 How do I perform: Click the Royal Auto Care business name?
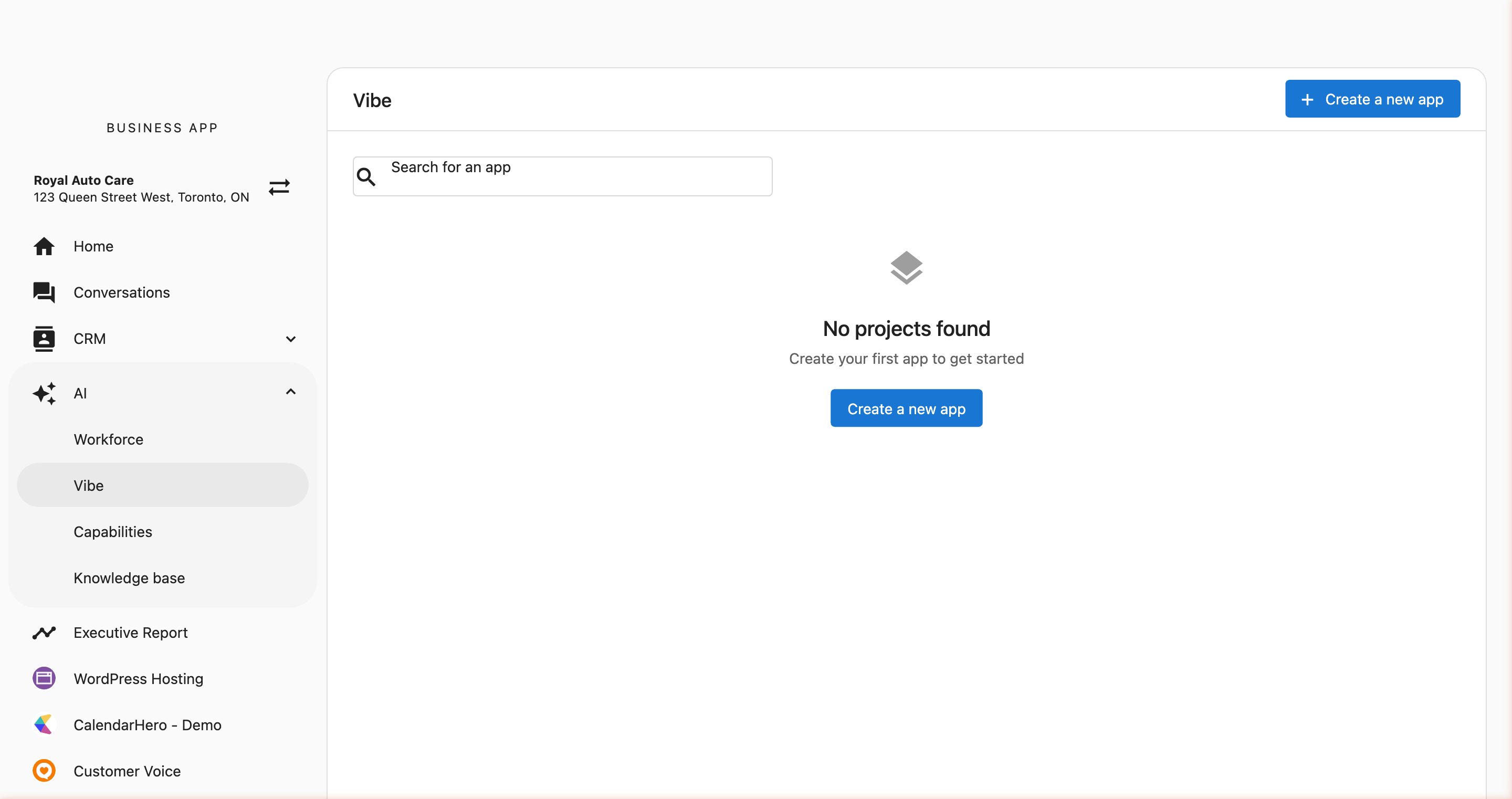tap(84, 180)
